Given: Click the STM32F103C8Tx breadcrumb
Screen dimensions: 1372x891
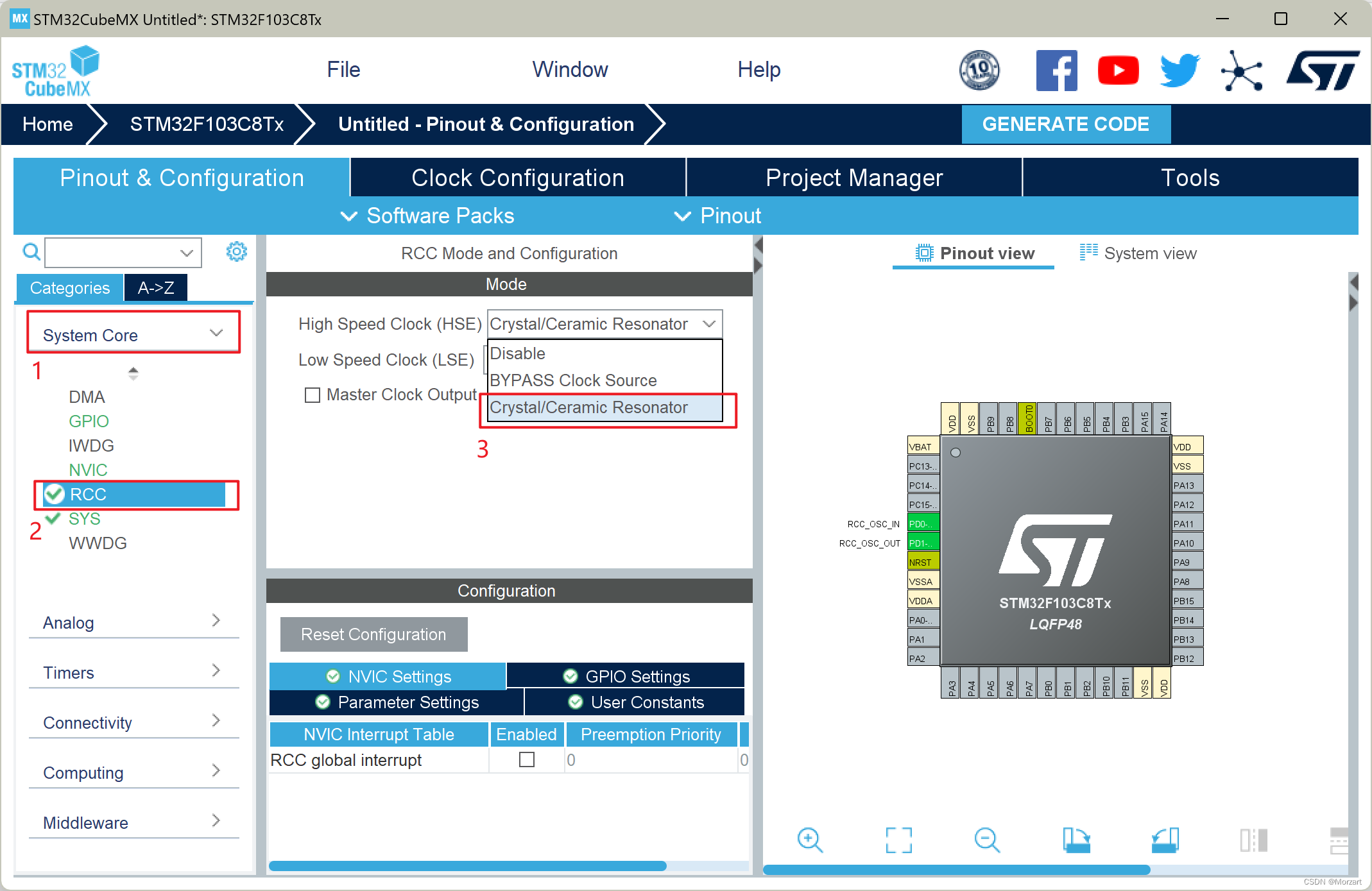Looking at the screenshot, I should pyautogui.click(x=207, y=124).
